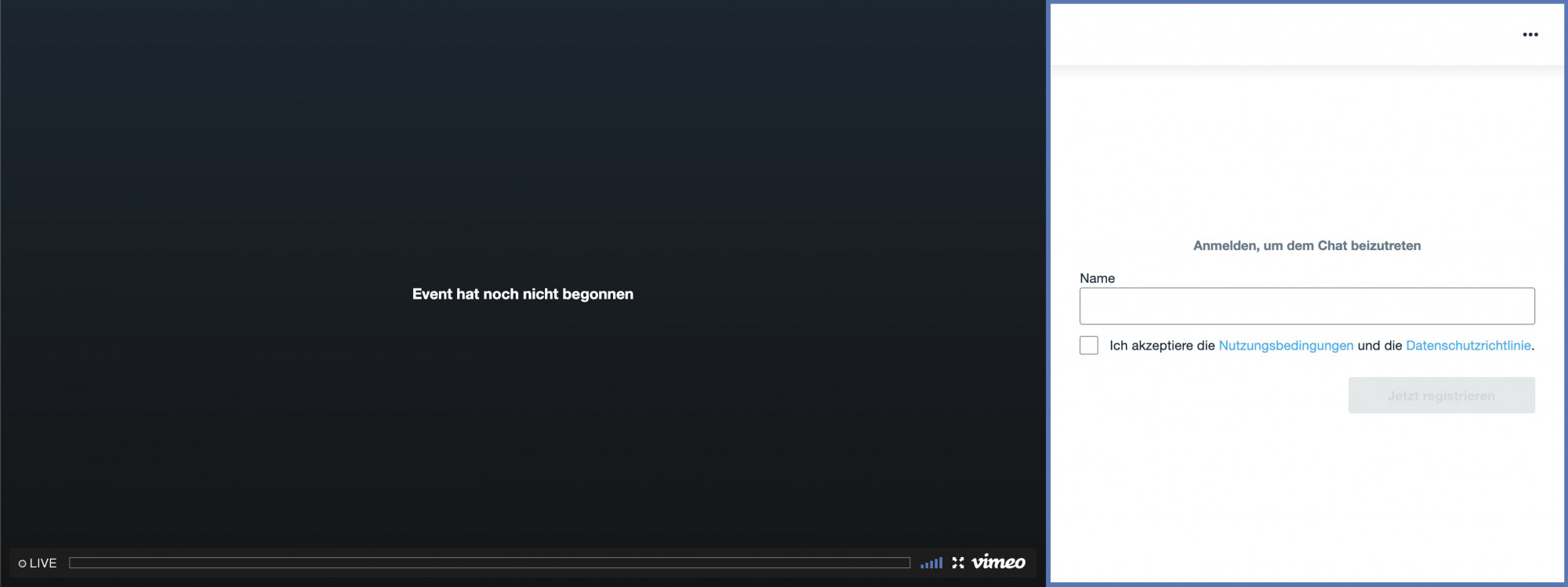Click the LIVE indicator circle icon
The height and width of the screenshot is (587, 1568).
[23, 563]
